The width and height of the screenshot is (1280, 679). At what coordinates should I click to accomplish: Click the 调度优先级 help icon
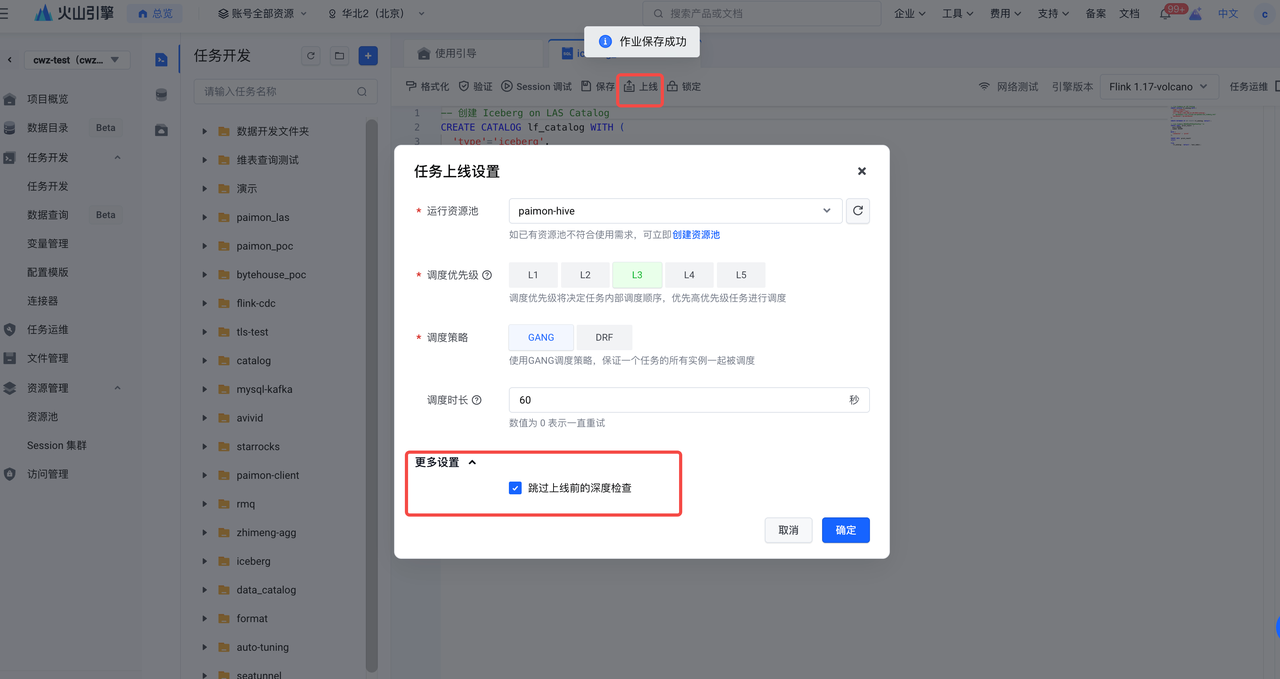pos(487,275)
